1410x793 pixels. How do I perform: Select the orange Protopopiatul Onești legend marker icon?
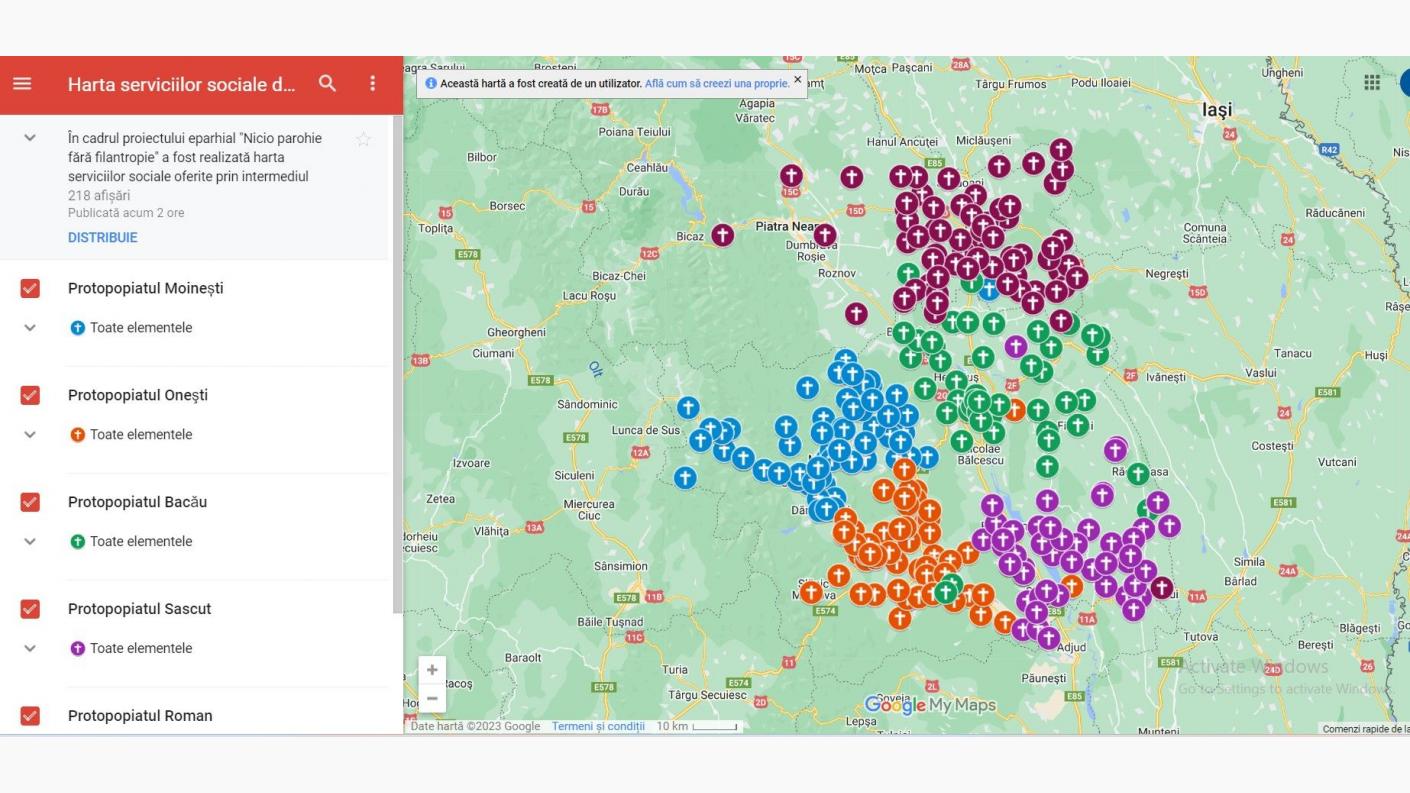click(x=77, y=434)
